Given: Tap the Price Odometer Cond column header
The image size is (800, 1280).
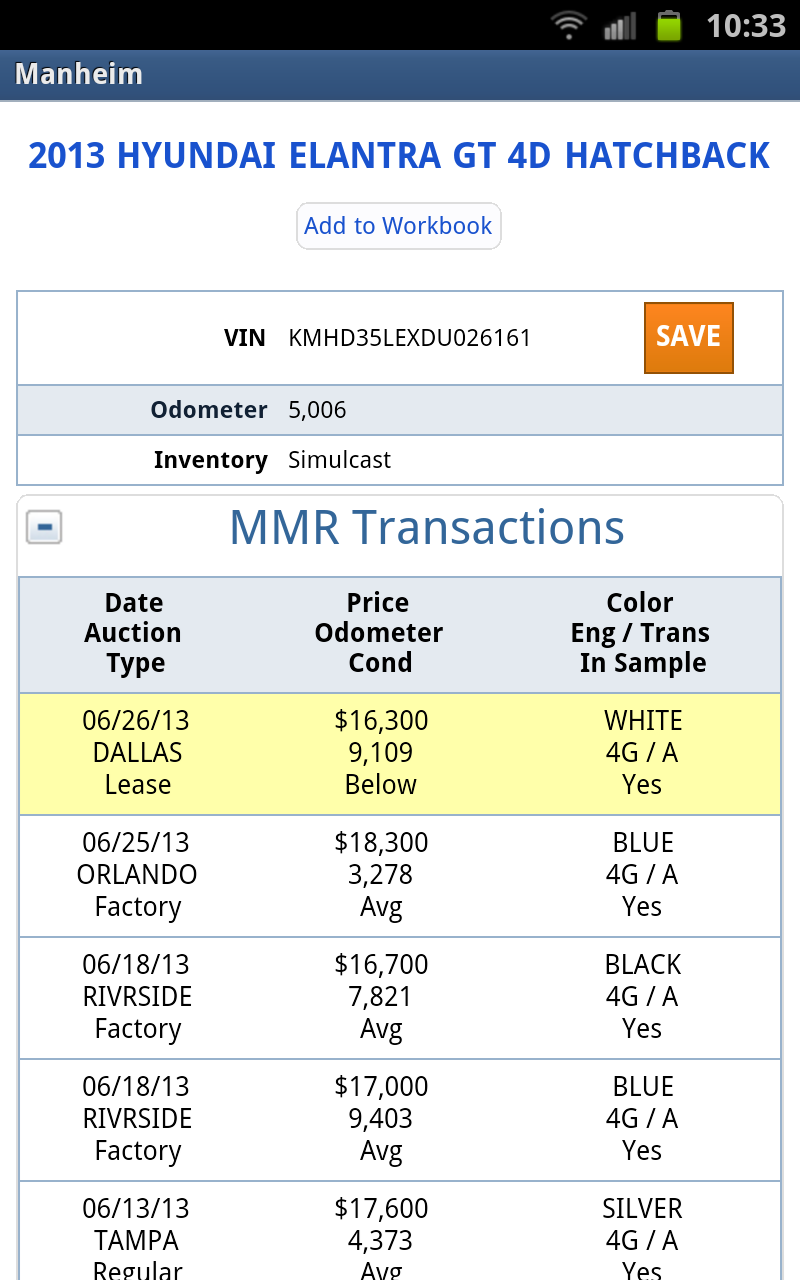Looking at the screenshot, I should tap(379, 633).
